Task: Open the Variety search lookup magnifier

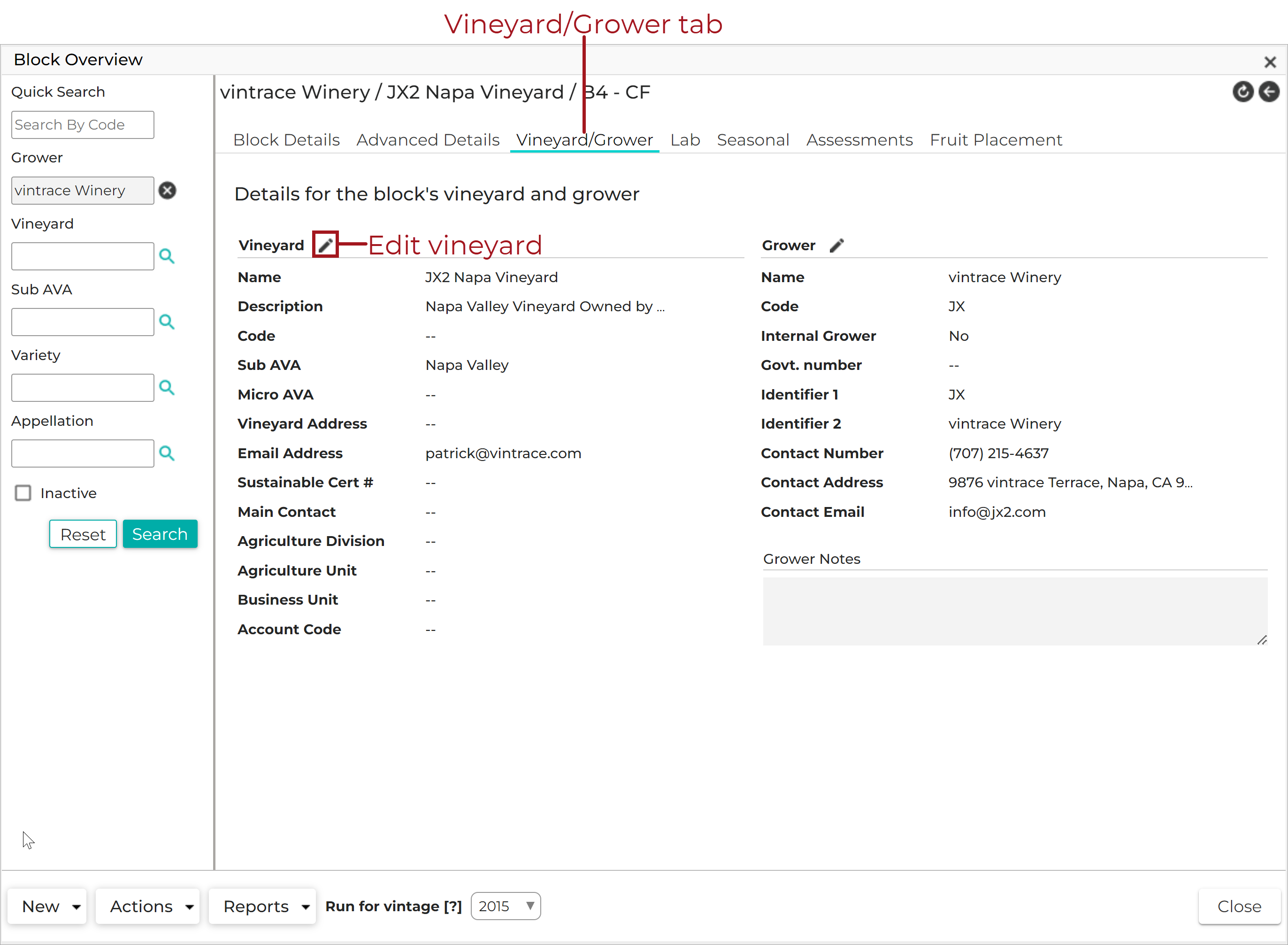Action: click(x=167, y=387)
